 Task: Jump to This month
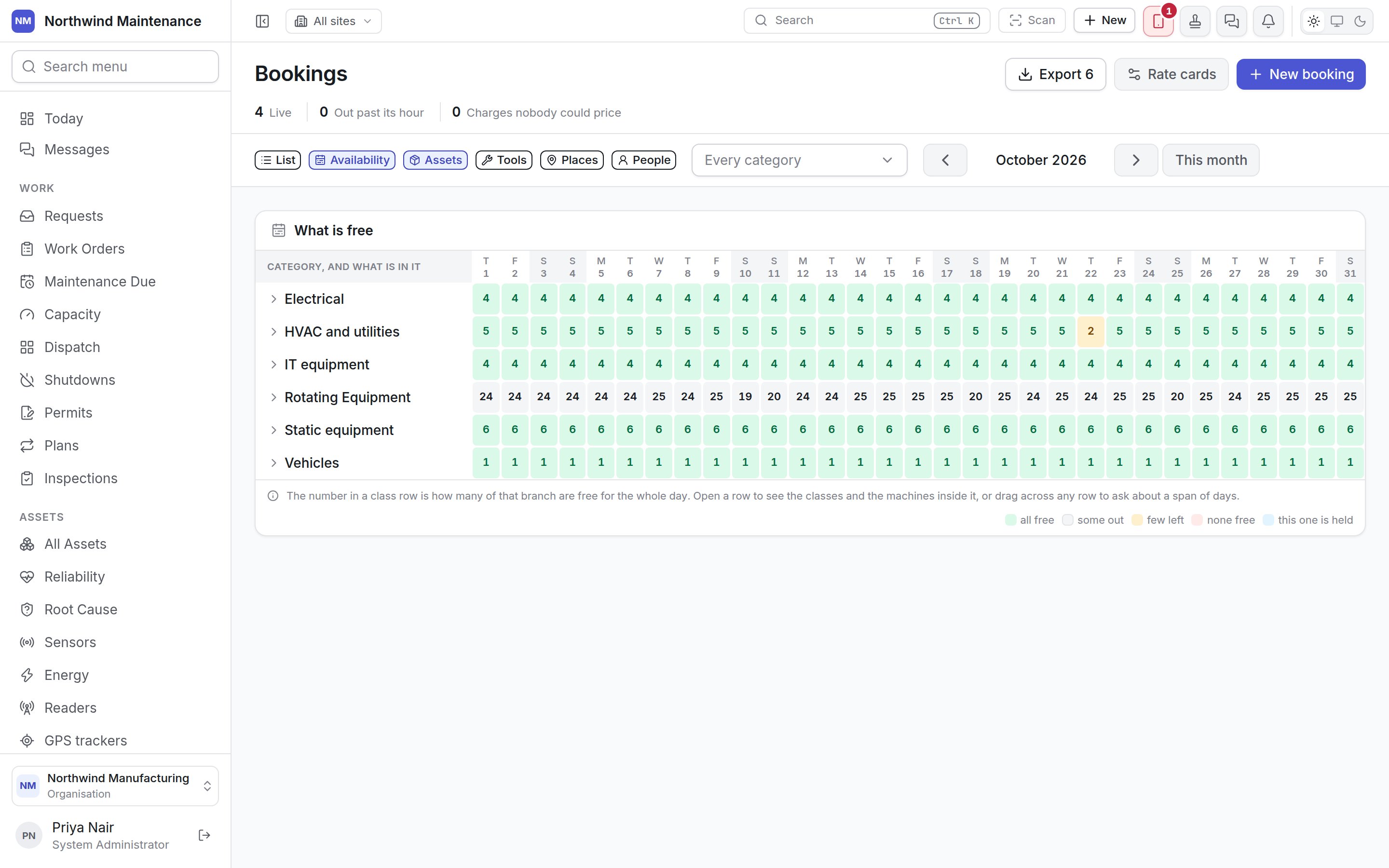pyautogui.click(x=1211, y=160)
